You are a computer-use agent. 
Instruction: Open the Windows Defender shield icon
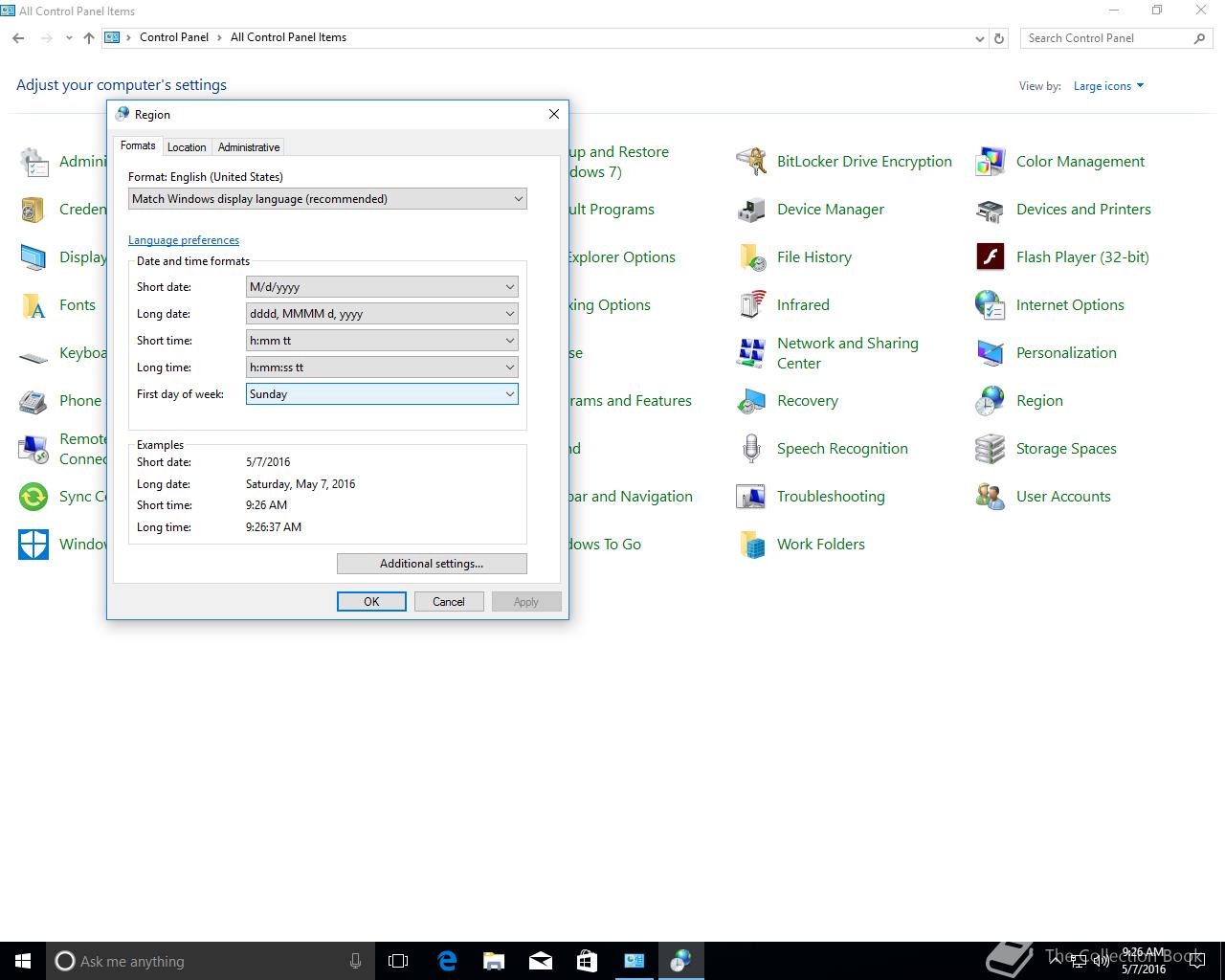click(x=33, y=545)
